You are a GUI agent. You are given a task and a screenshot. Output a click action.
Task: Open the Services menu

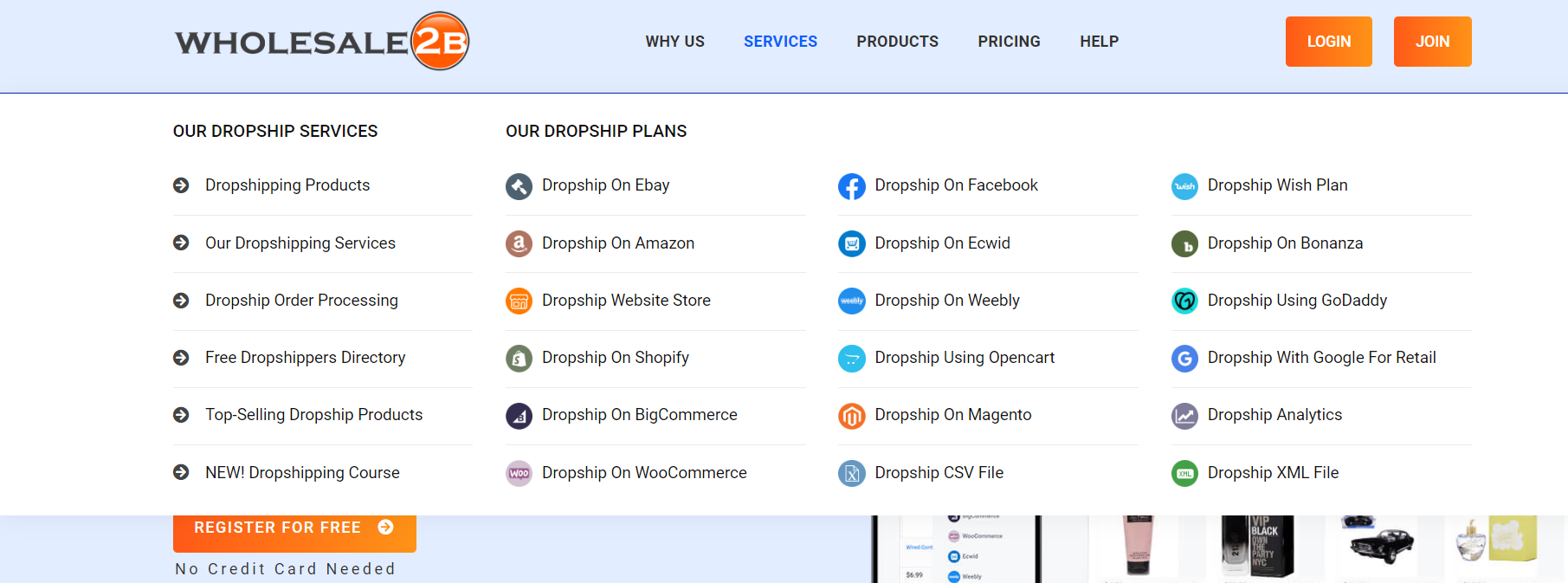pyautogui.click(x=780, y=42)
